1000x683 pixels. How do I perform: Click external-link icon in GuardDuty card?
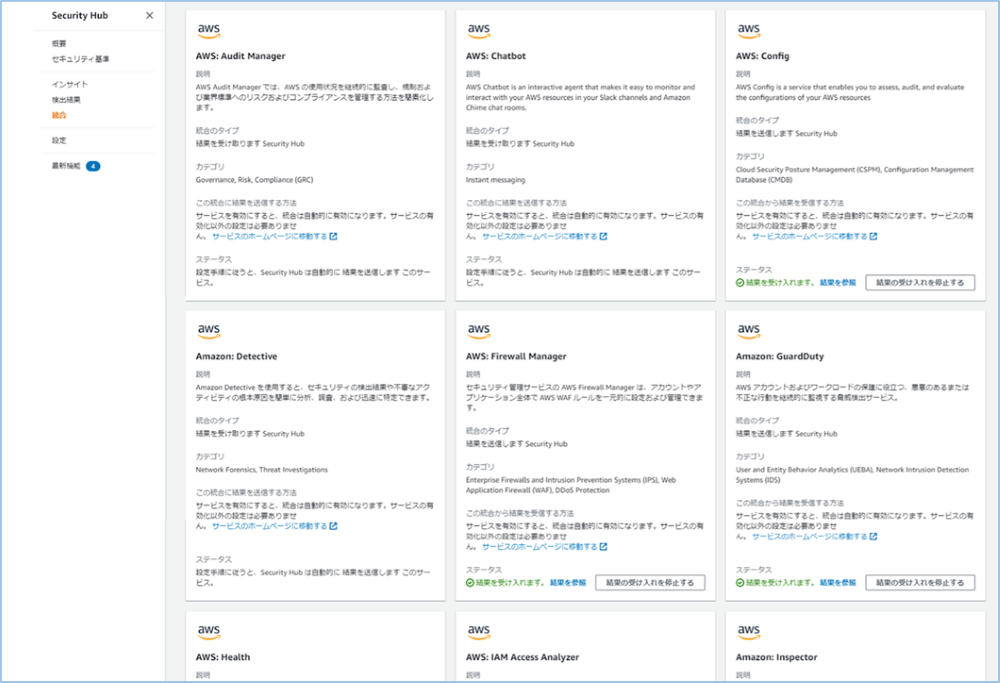[x=873, y=536]
